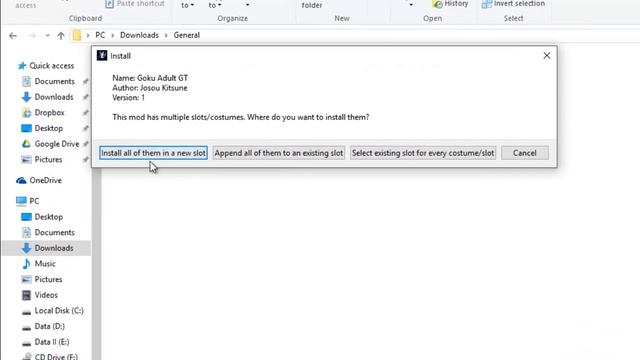
Task: Open the Data (D:) drive
Action: (x=49, y=326)
